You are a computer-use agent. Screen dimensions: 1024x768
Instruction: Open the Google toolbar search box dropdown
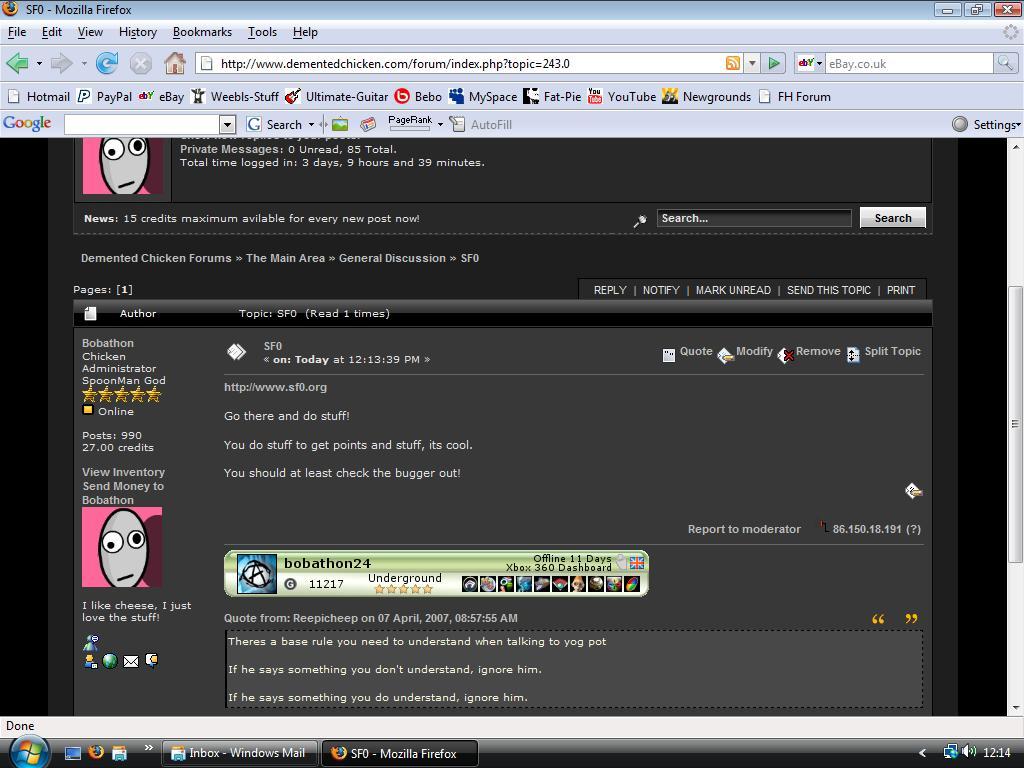(227, 124)
